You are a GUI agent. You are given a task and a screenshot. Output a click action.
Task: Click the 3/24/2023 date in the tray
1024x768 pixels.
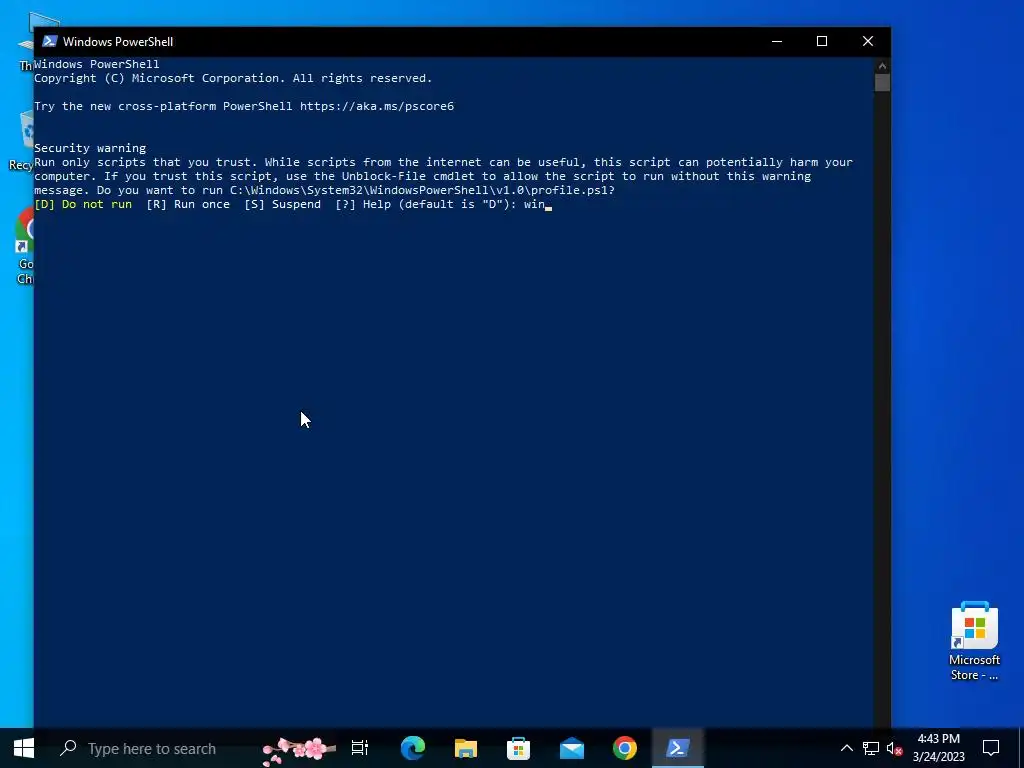(938, 757)
